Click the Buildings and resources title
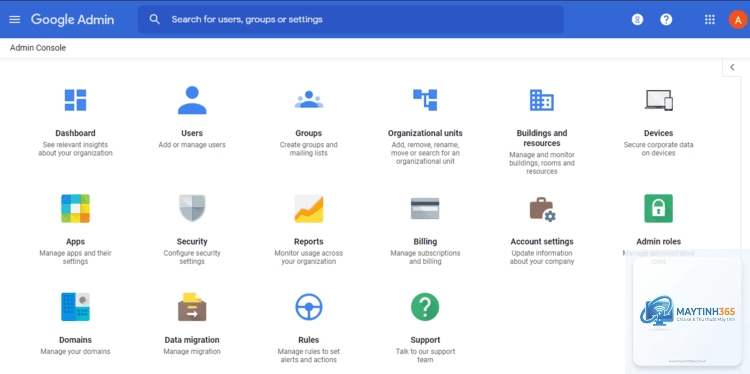750x374 pixels. [x=541, y=138]
